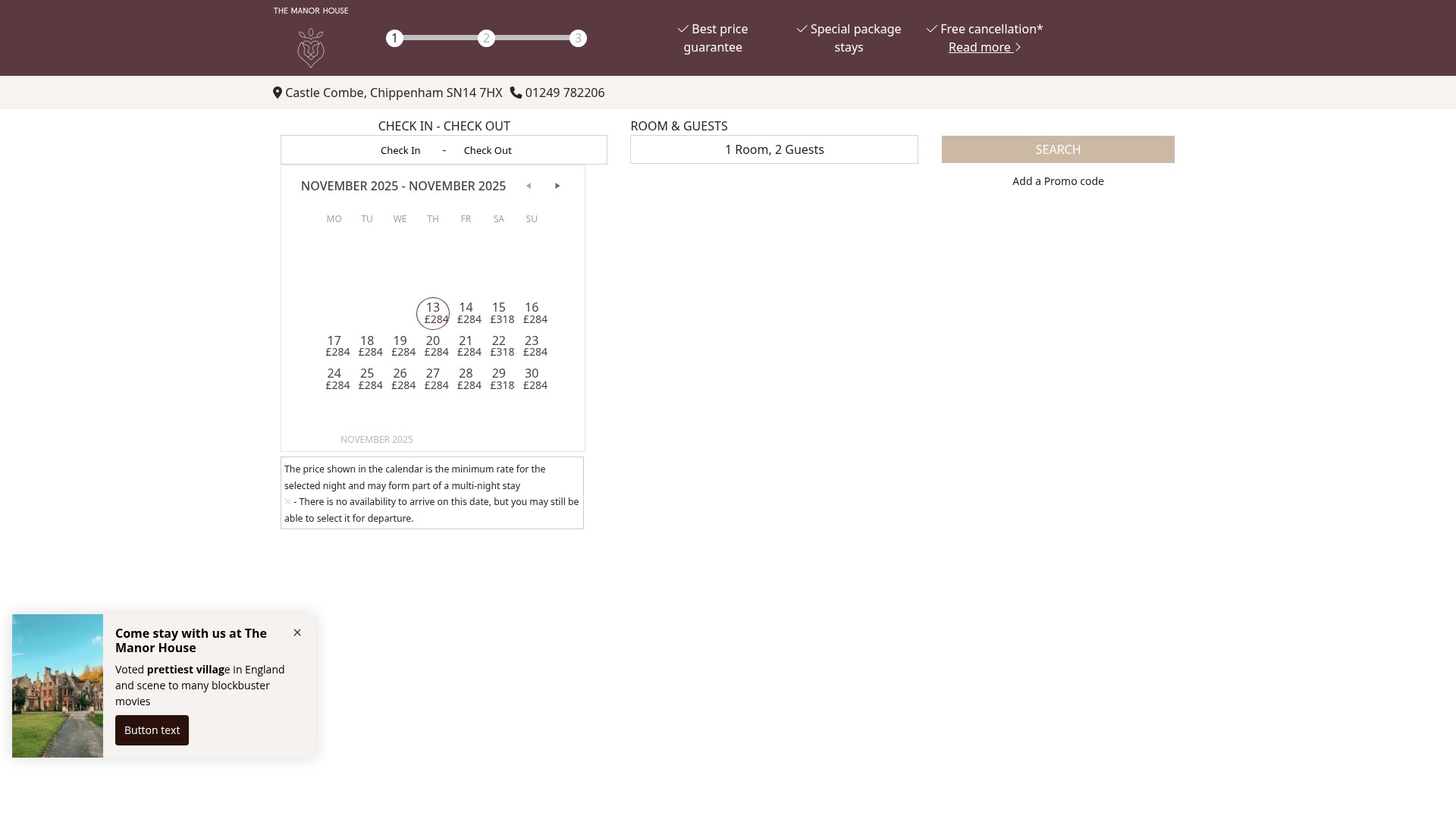1456x819 pixels.
Task: Click the Check Out field
Action: (488, 150)
